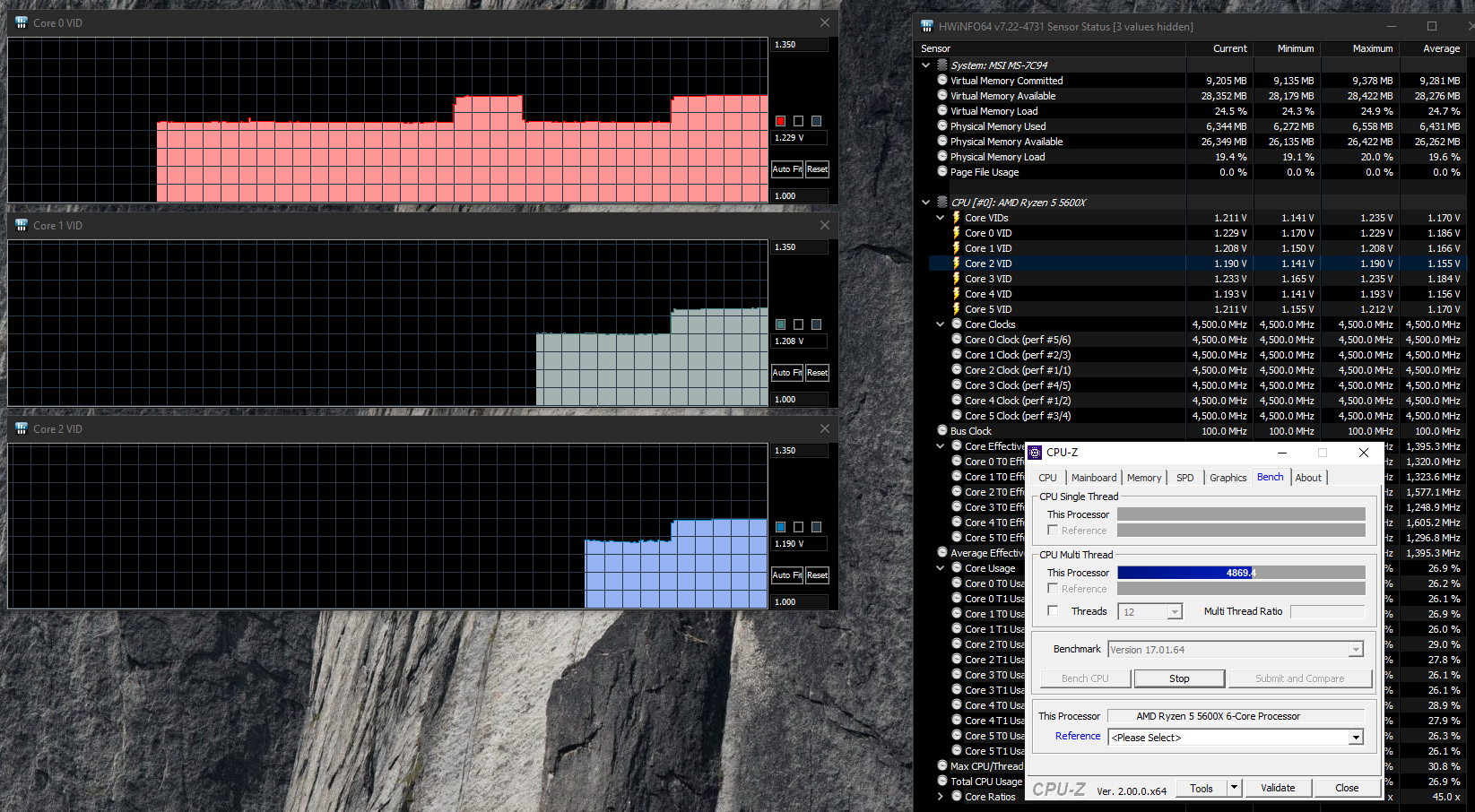Click the Core 2 VID graph window icon
Screen dimensions: 1475x812
[22, 428]
